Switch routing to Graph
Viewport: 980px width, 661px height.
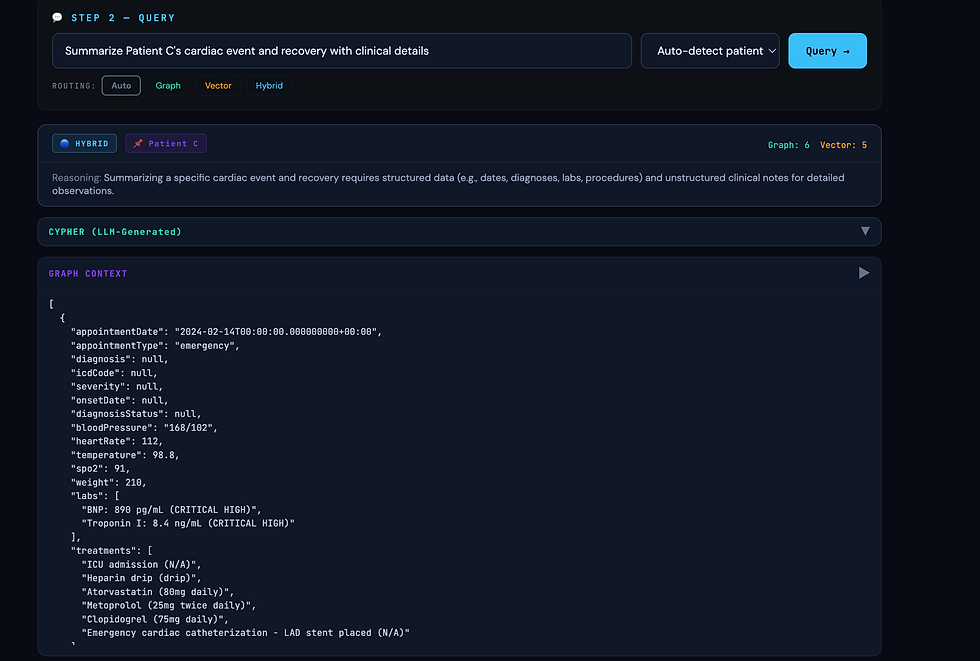(x=168, y=86)
